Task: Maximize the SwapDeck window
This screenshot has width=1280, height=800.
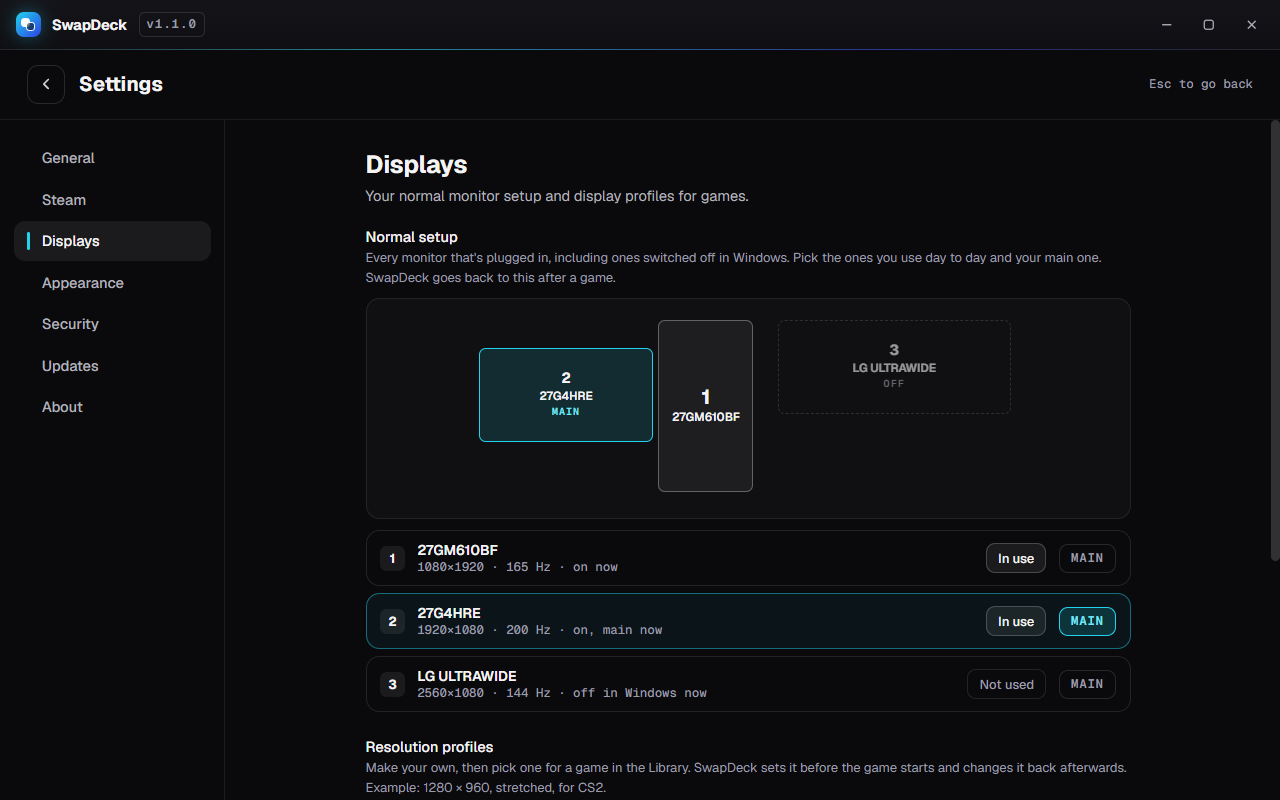Action: pyautogui.click(x=1208, y=25)
